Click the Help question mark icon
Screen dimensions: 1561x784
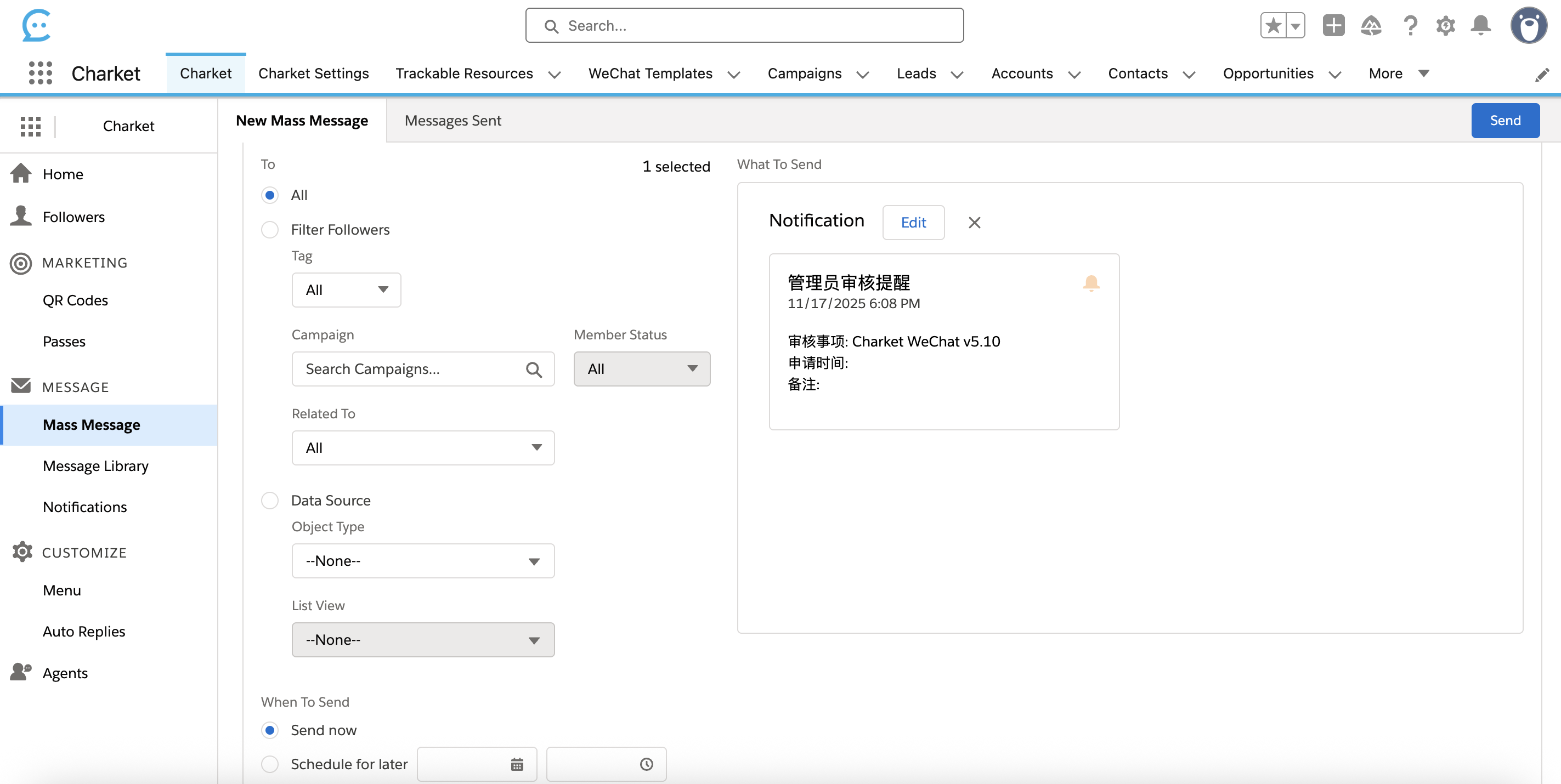[1410, 25]
